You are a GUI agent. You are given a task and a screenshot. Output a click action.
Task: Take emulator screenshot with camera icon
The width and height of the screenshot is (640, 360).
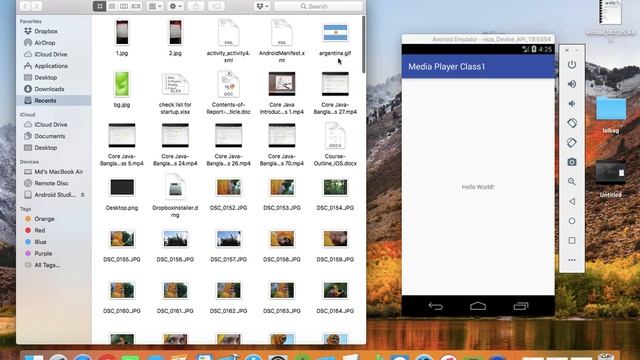[x=572, y=162]
